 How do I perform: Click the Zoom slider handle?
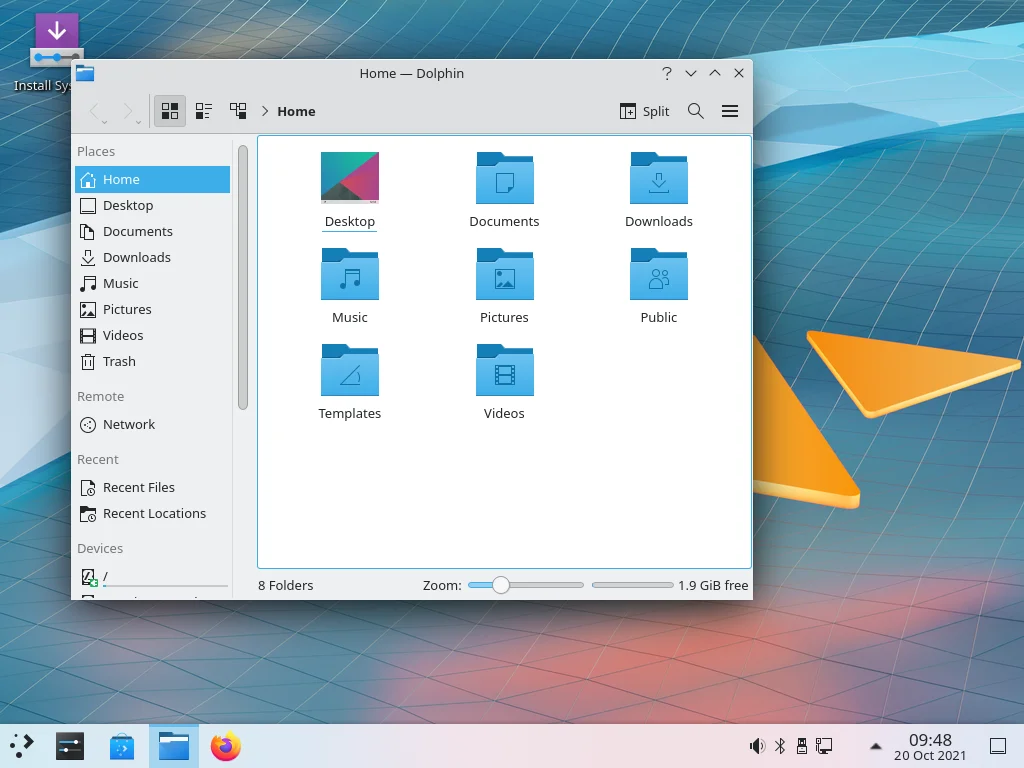coord(501,585)
